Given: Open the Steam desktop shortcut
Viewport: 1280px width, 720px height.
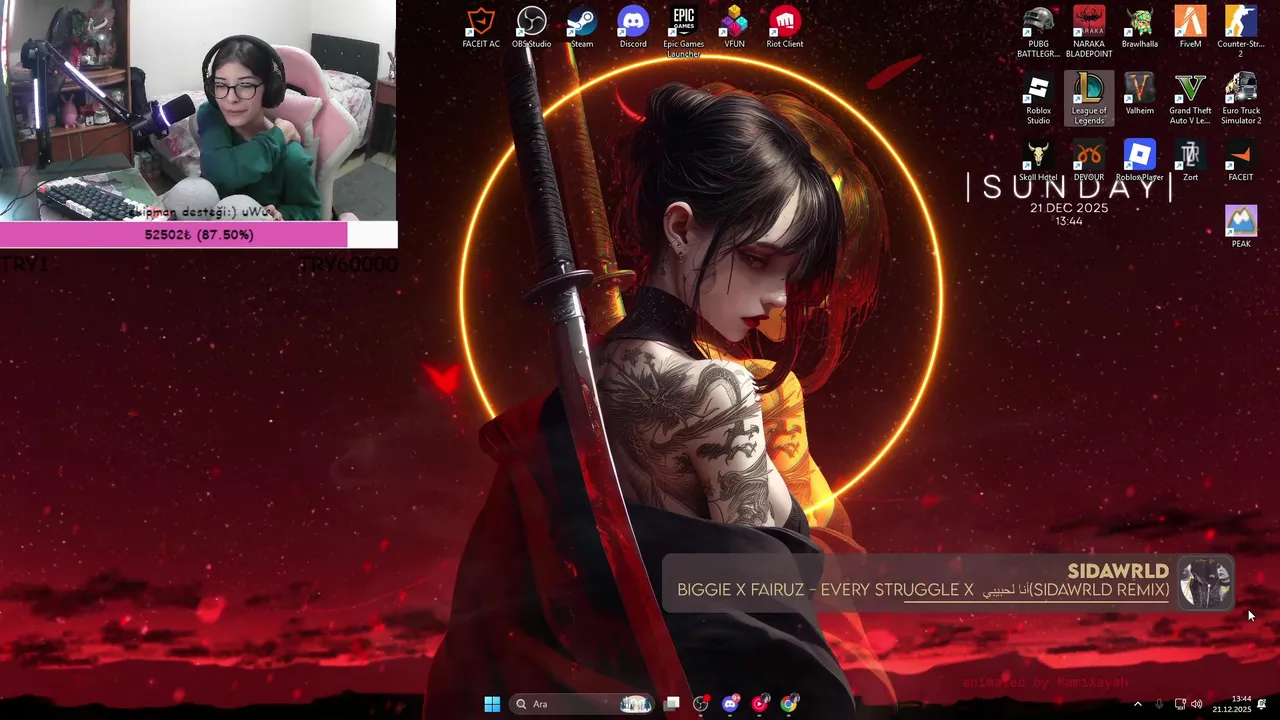Looking at the screenshot, I should 582,27.
